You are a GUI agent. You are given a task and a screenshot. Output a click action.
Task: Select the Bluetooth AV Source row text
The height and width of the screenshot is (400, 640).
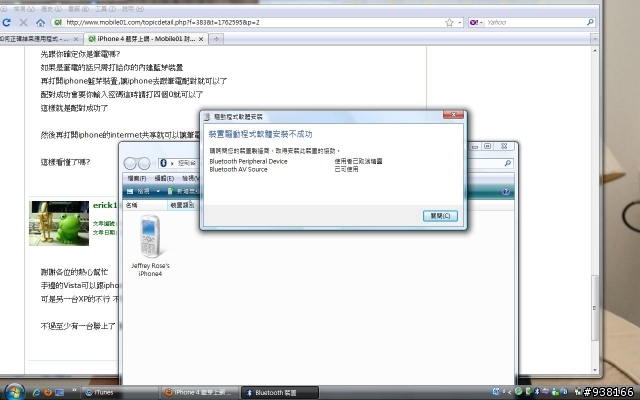[x=238, y=169]
